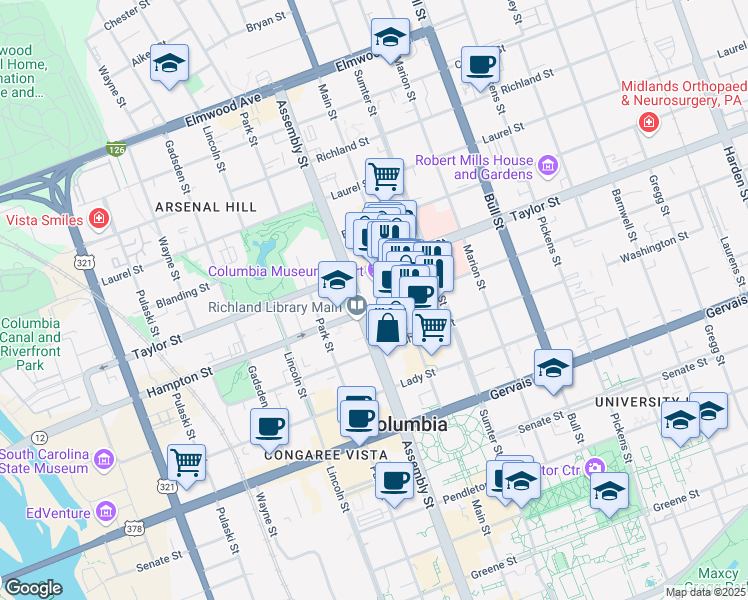Click the Robert Mills House museum pin
The image size is (748, 600).
[548, 166]
